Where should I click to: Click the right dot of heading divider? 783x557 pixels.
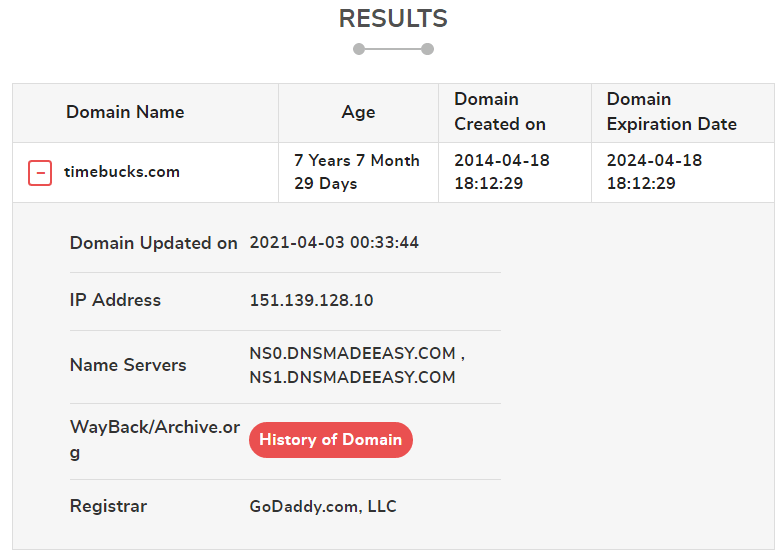coord(427,49)
